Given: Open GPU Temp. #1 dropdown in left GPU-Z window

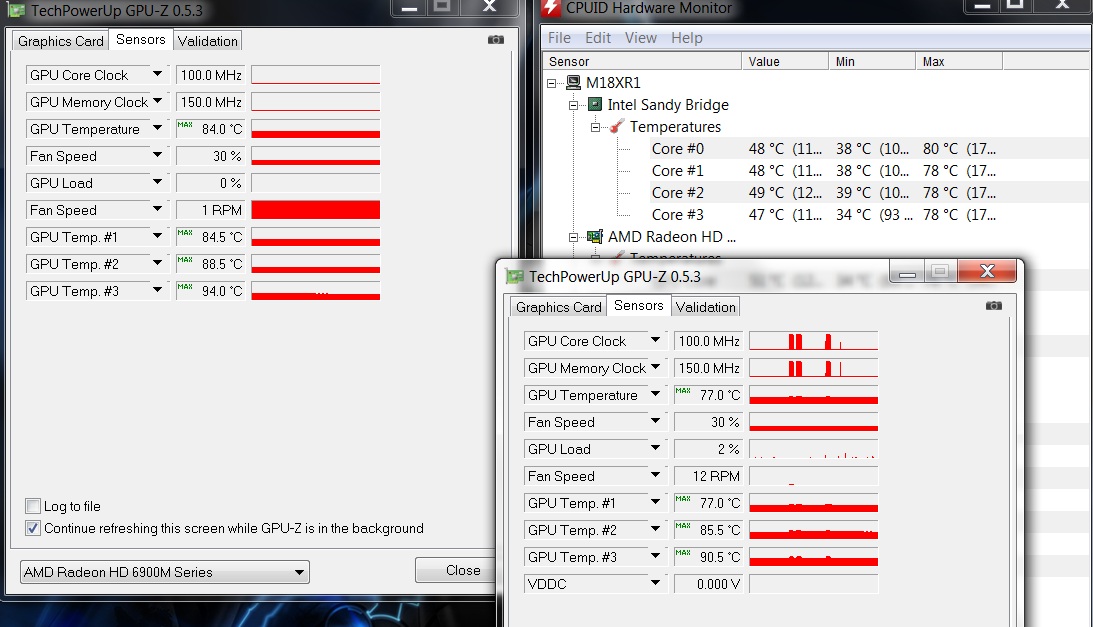Looking at the screenshot, I should tap(158, 236).
